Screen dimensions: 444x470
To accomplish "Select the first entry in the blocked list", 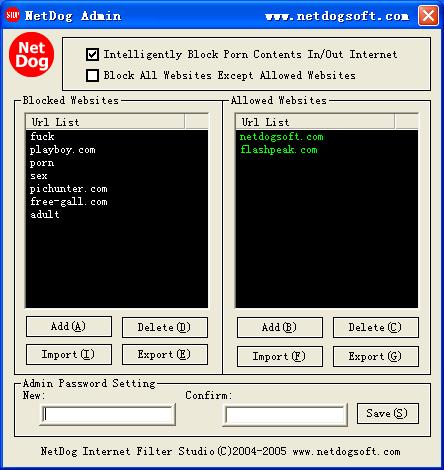I will 42,136.
